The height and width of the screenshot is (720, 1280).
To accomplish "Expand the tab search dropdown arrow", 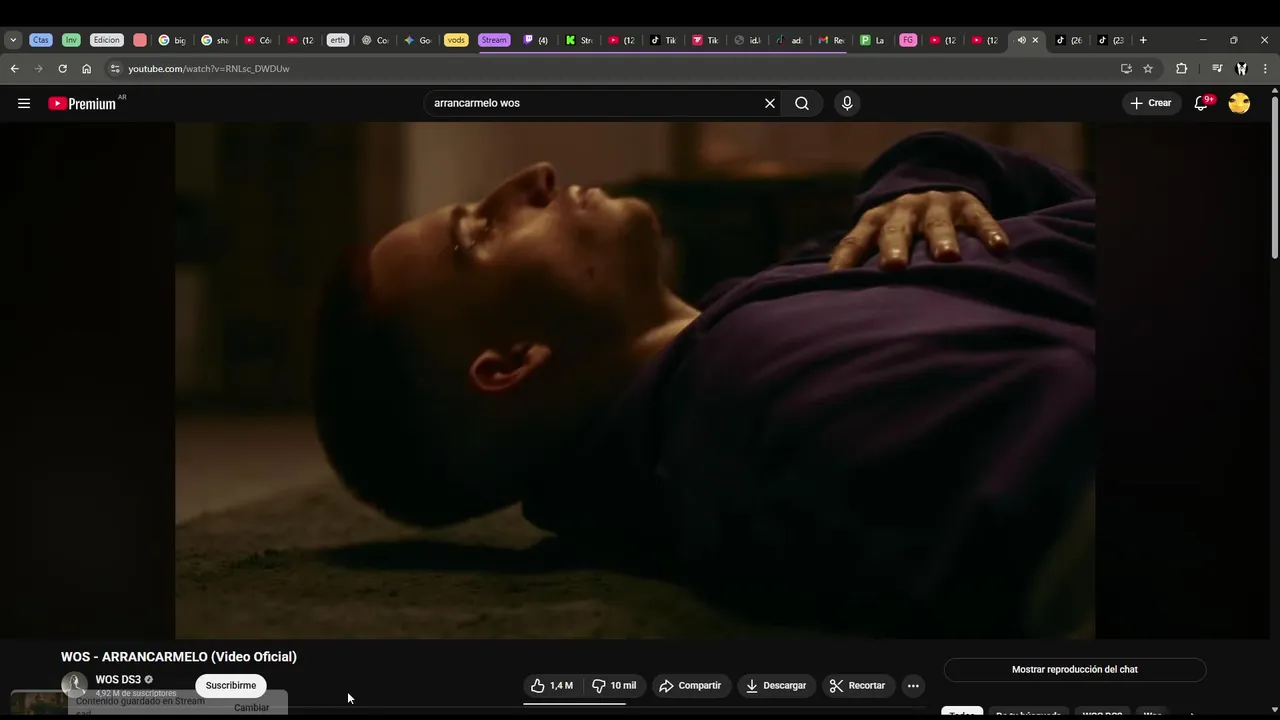I will point(13,40).
